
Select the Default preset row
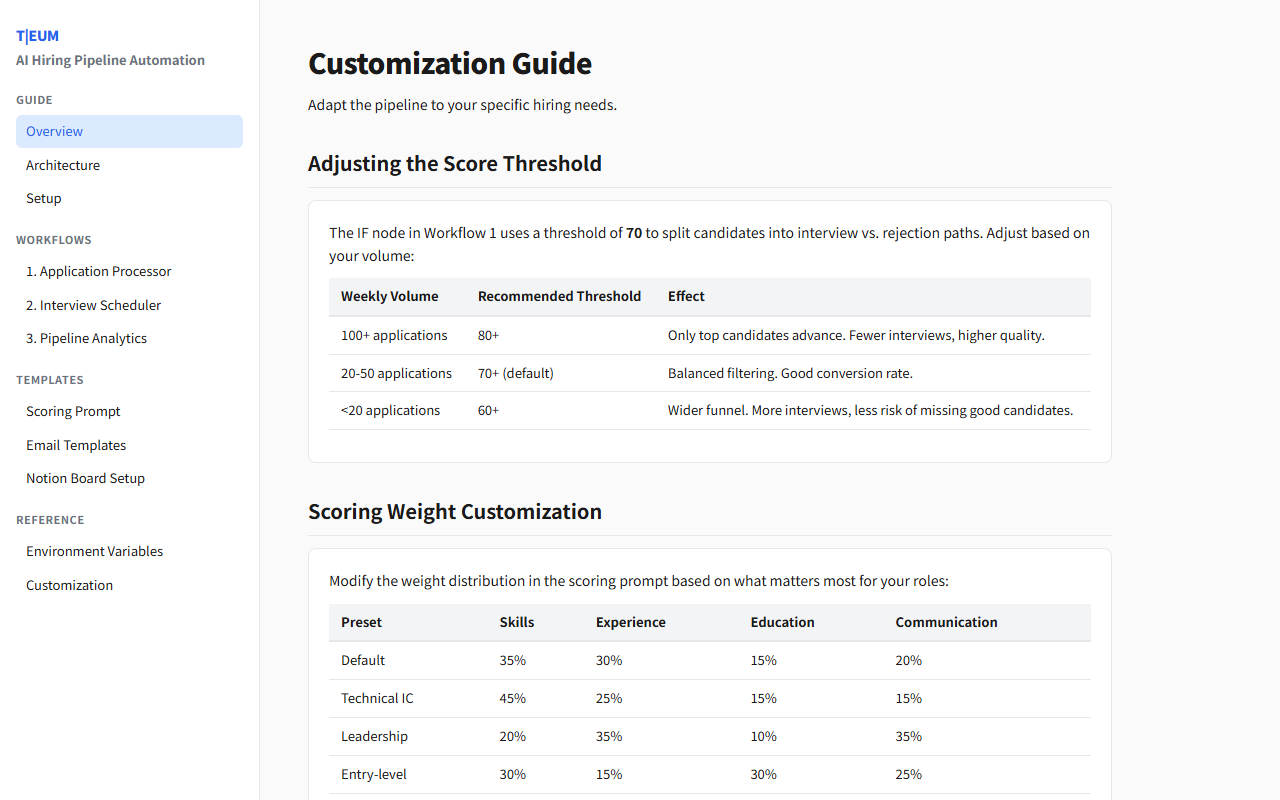click(x=363, y=660)
